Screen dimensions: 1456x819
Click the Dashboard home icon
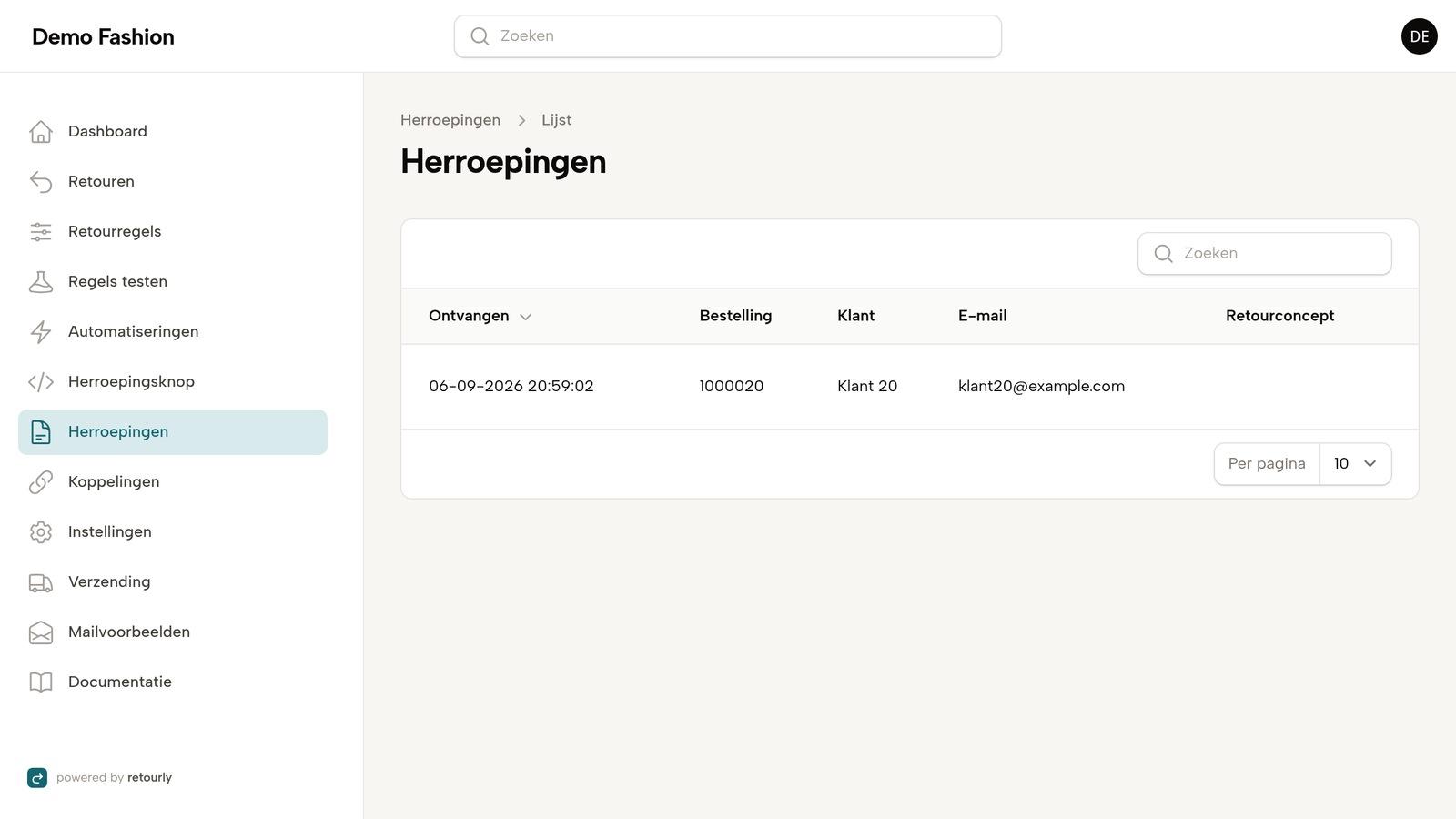tap(41, 132)
